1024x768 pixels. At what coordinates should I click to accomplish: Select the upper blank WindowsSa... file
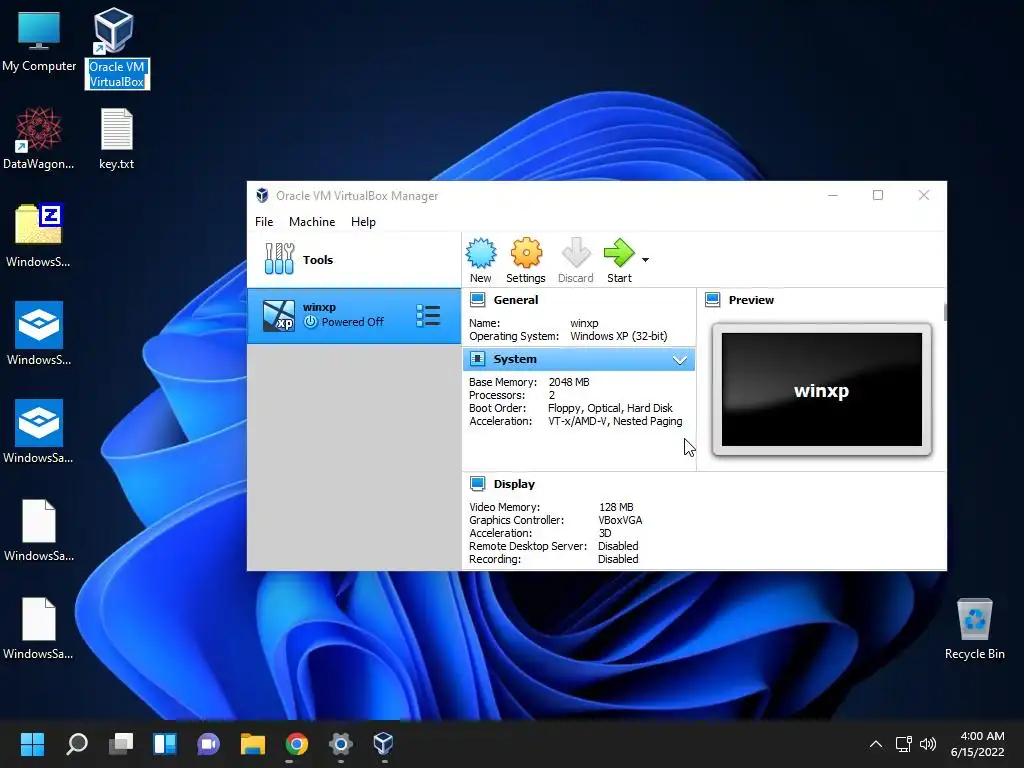tap(39, 530)
